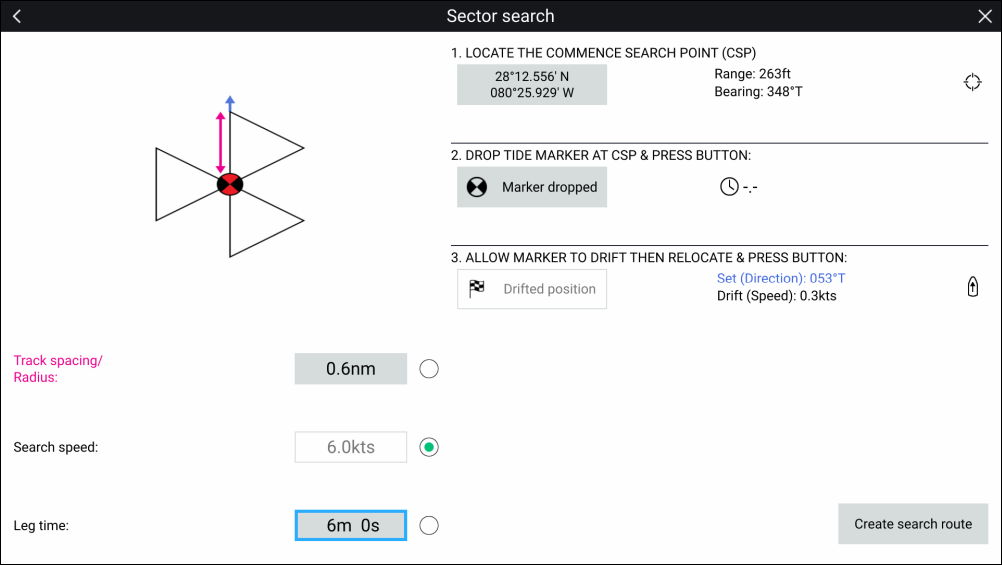The image size is (1002, 565).
Task: Click the red marker in sector diagram
Action: tap(230, 184)
